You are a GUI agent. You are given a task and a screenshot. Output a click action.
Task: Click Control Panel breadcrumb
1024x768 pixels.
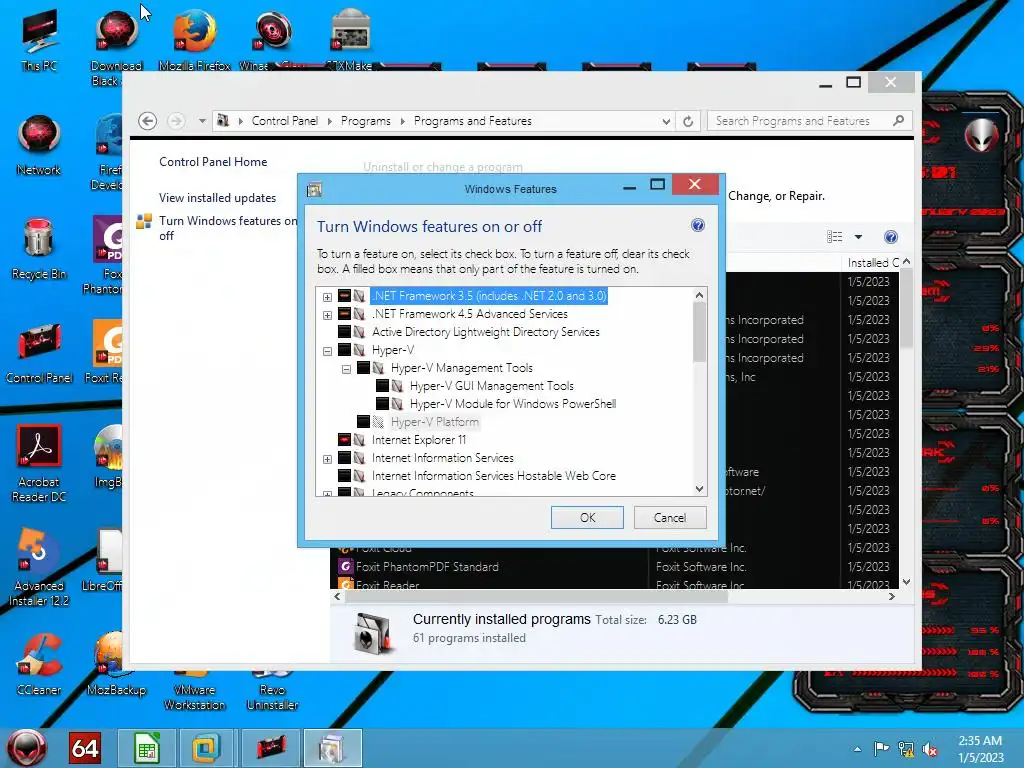[x=285, y=121]
